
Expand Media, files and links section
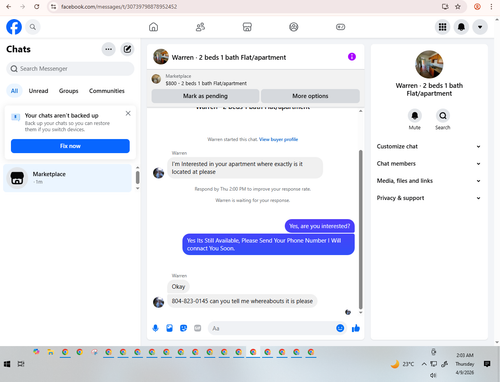(x=429, y=181)
